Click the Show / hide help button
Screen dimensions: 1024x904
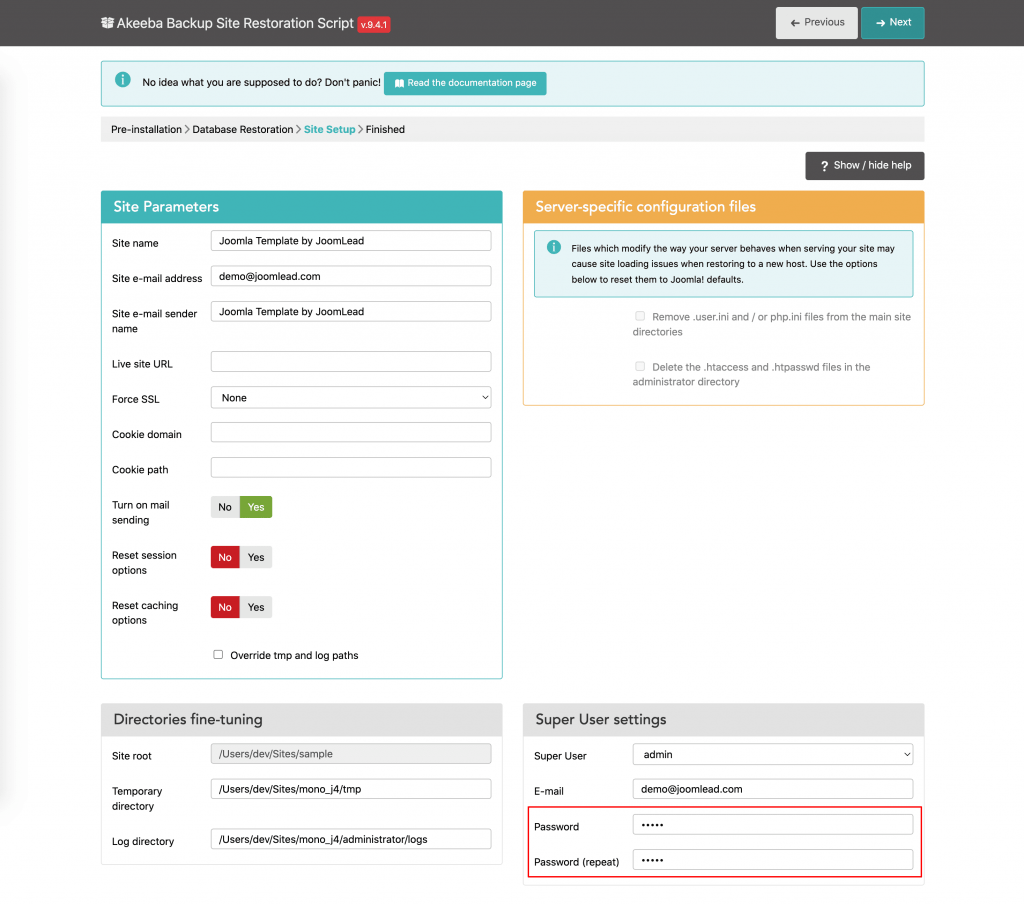(864, 165)
